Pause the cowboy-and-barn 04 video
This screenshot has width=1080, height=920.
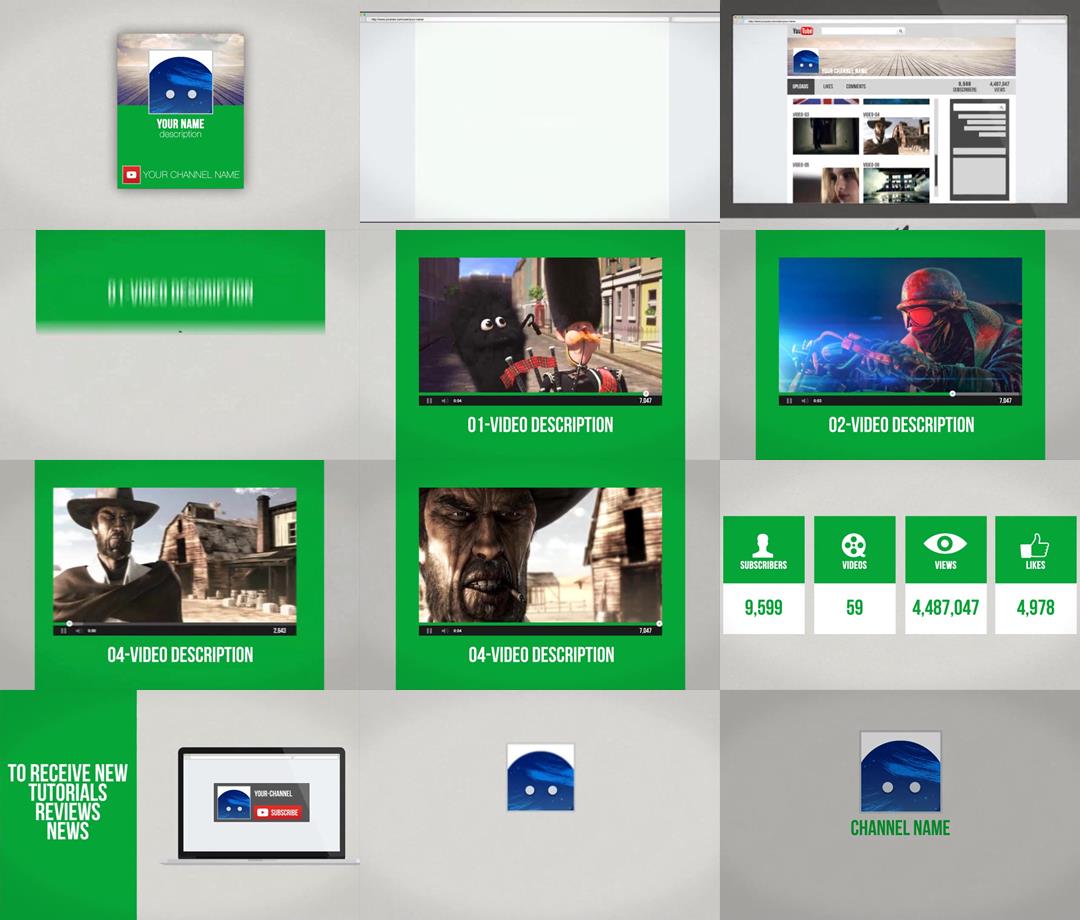(x=63, y=631)
